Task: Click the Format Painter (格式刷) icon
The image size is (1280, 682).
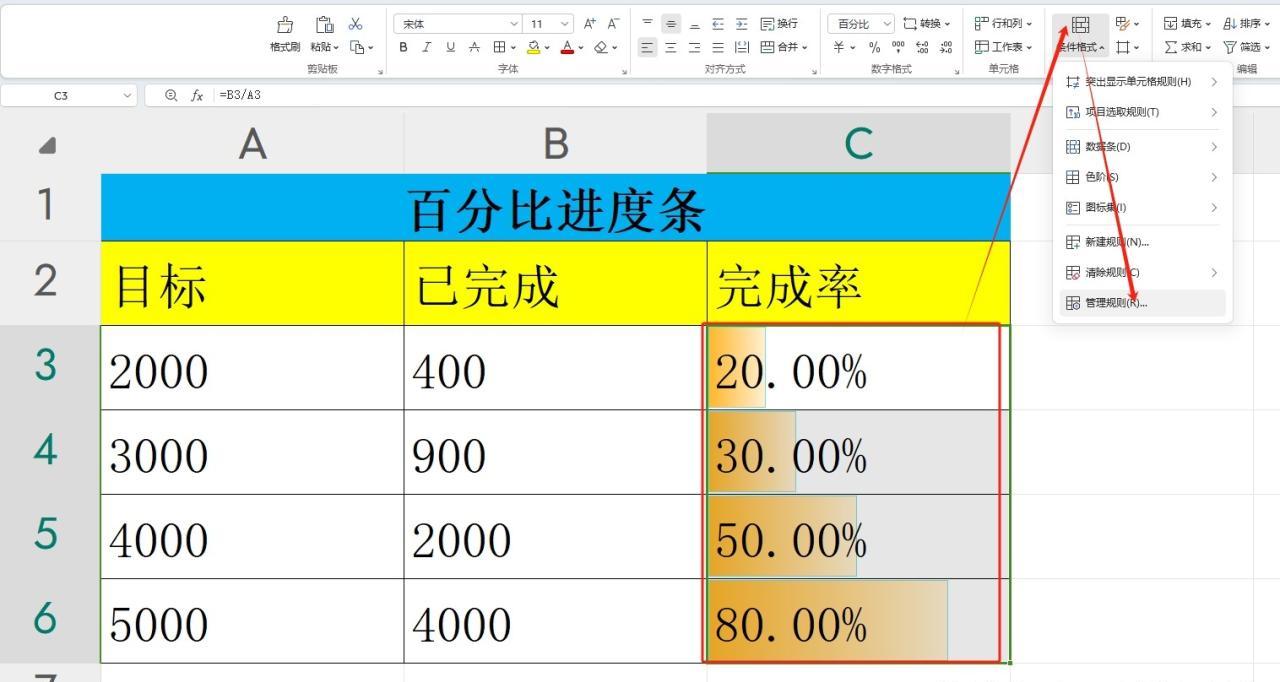Action: (285, 25)
